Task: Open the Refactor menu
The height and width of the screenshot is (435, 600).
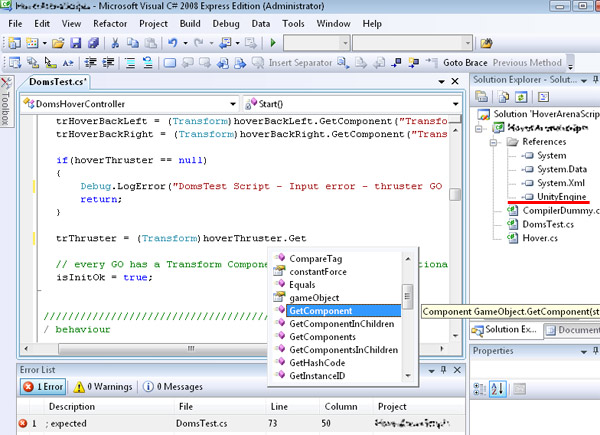Action: click(x=110, y=24)
